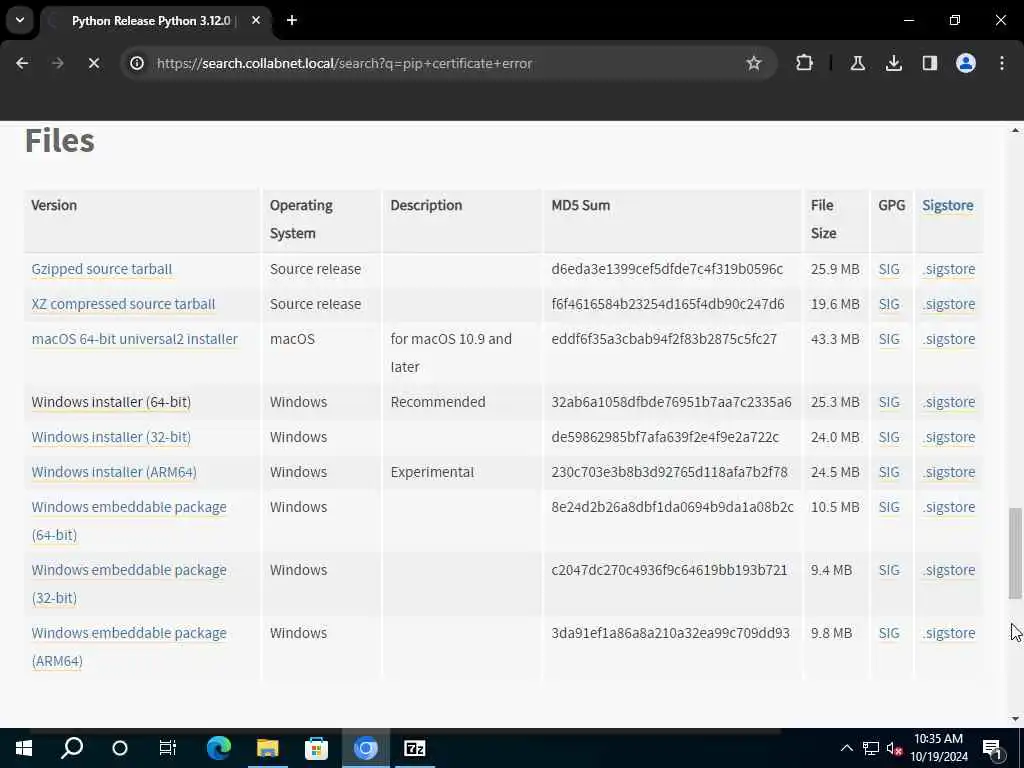Open SIG link for Windows installer (32-bit)
The width and height of the screenshot is (1024, 768).
(889, 437)
